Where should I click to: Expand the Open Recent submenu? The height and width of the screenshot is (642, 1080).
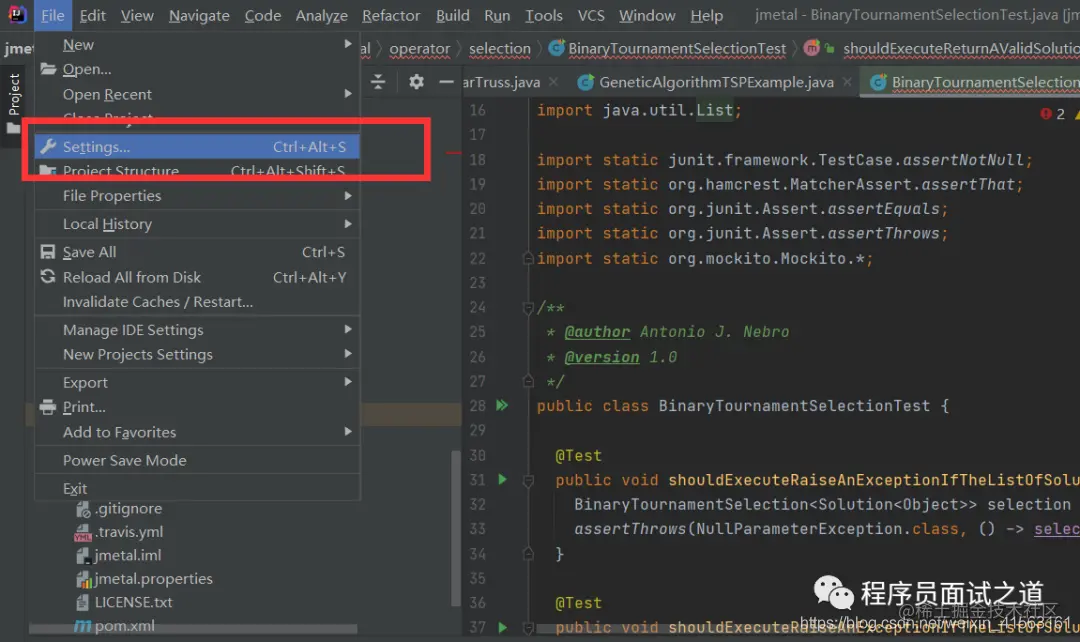(x=197, y=94)
